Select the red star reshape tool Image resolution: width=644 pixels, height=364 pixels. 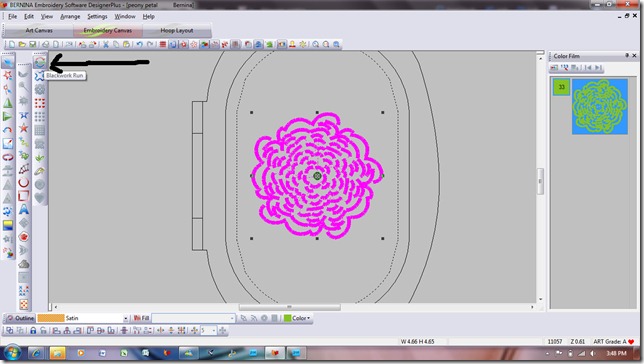[7, 75]
